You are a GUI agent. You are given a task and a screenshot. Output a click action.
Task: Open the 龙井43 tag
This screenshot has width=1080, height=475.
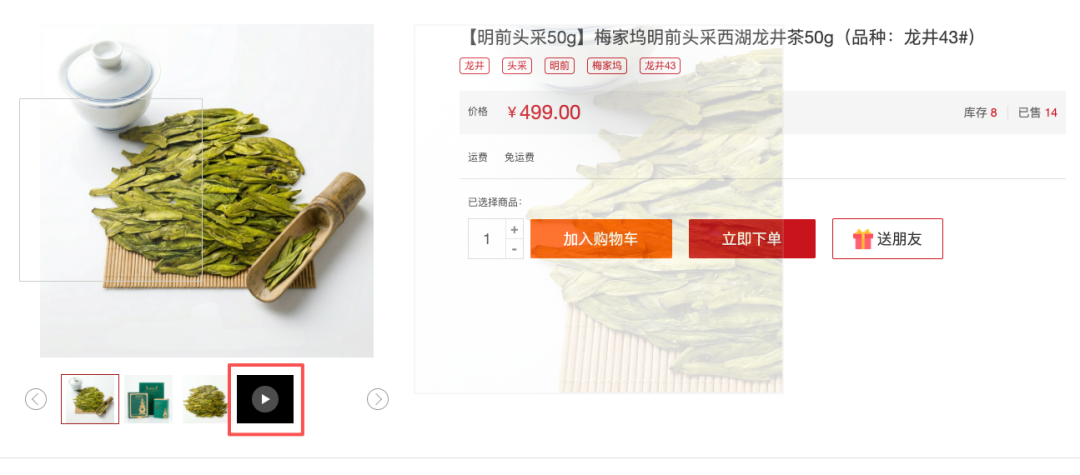[660, 66]
